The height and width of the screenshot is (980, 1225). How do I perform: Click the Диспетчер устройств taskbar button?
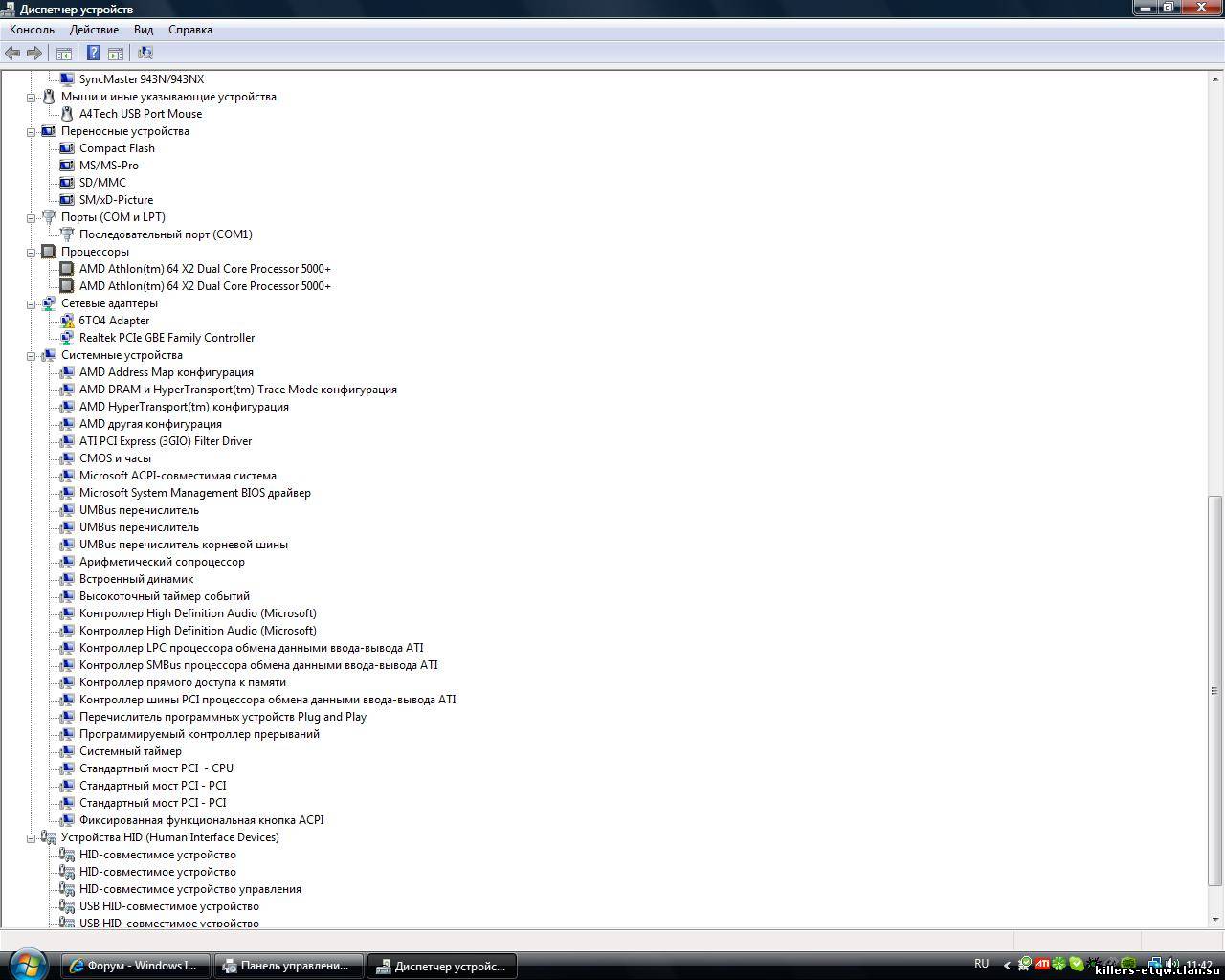point(442,965)
